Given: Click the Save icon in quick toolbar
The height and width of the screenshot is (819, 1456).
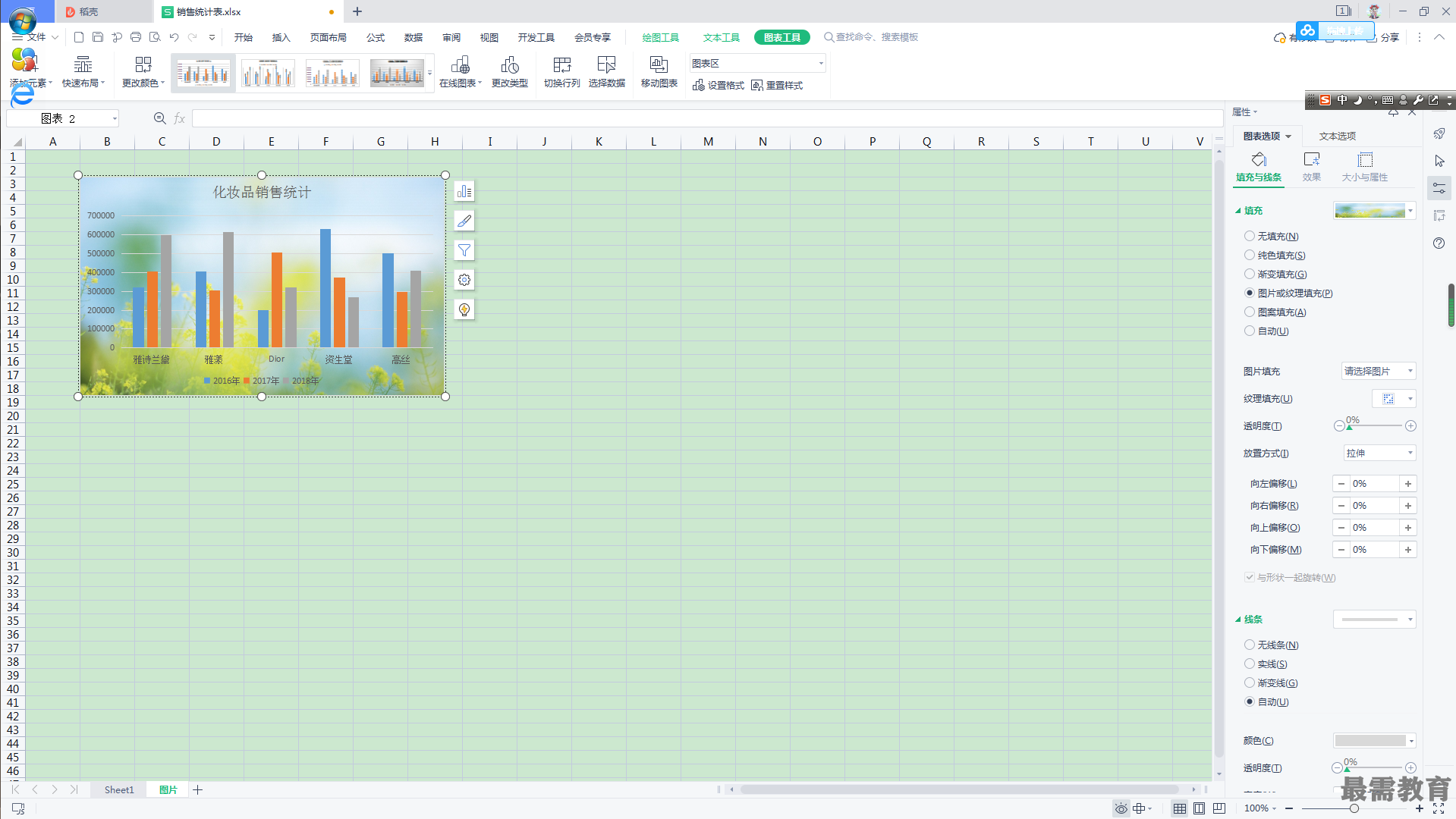Looking at the screenshot, I should coord(98,37).
